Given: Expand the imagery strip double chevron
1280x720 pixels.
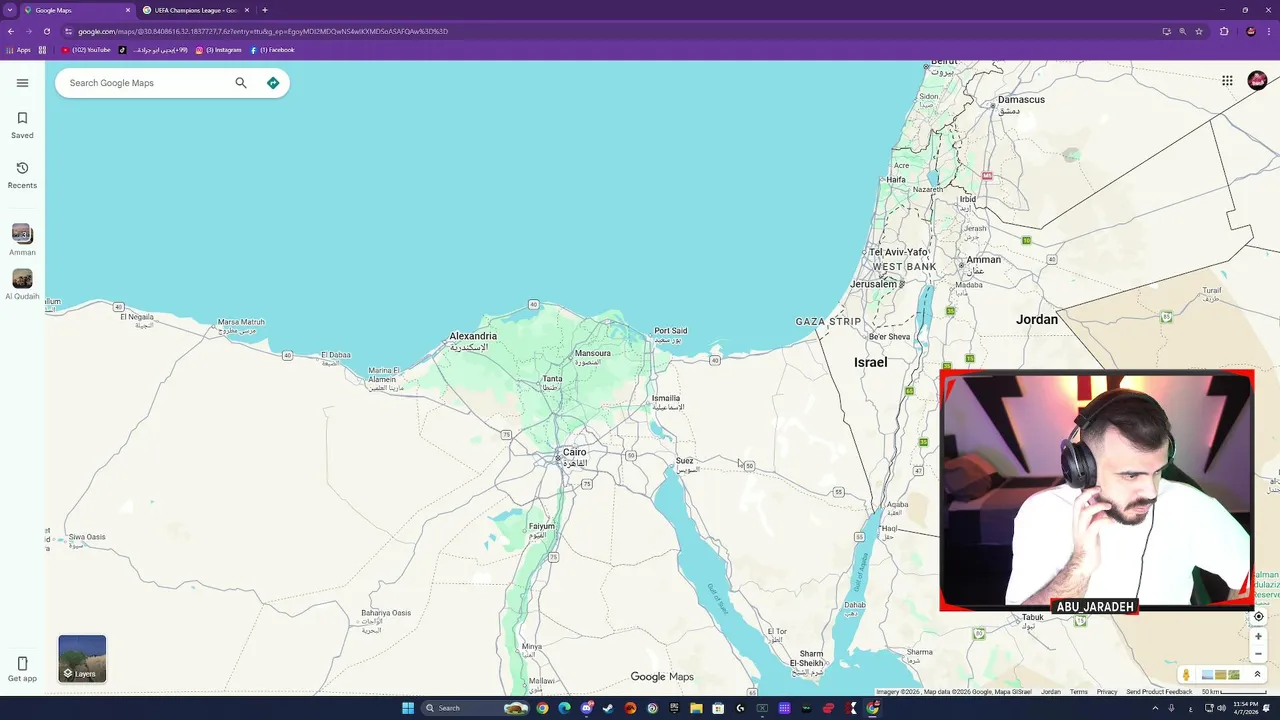Looking at the screenshot, I should point(1257,675).
